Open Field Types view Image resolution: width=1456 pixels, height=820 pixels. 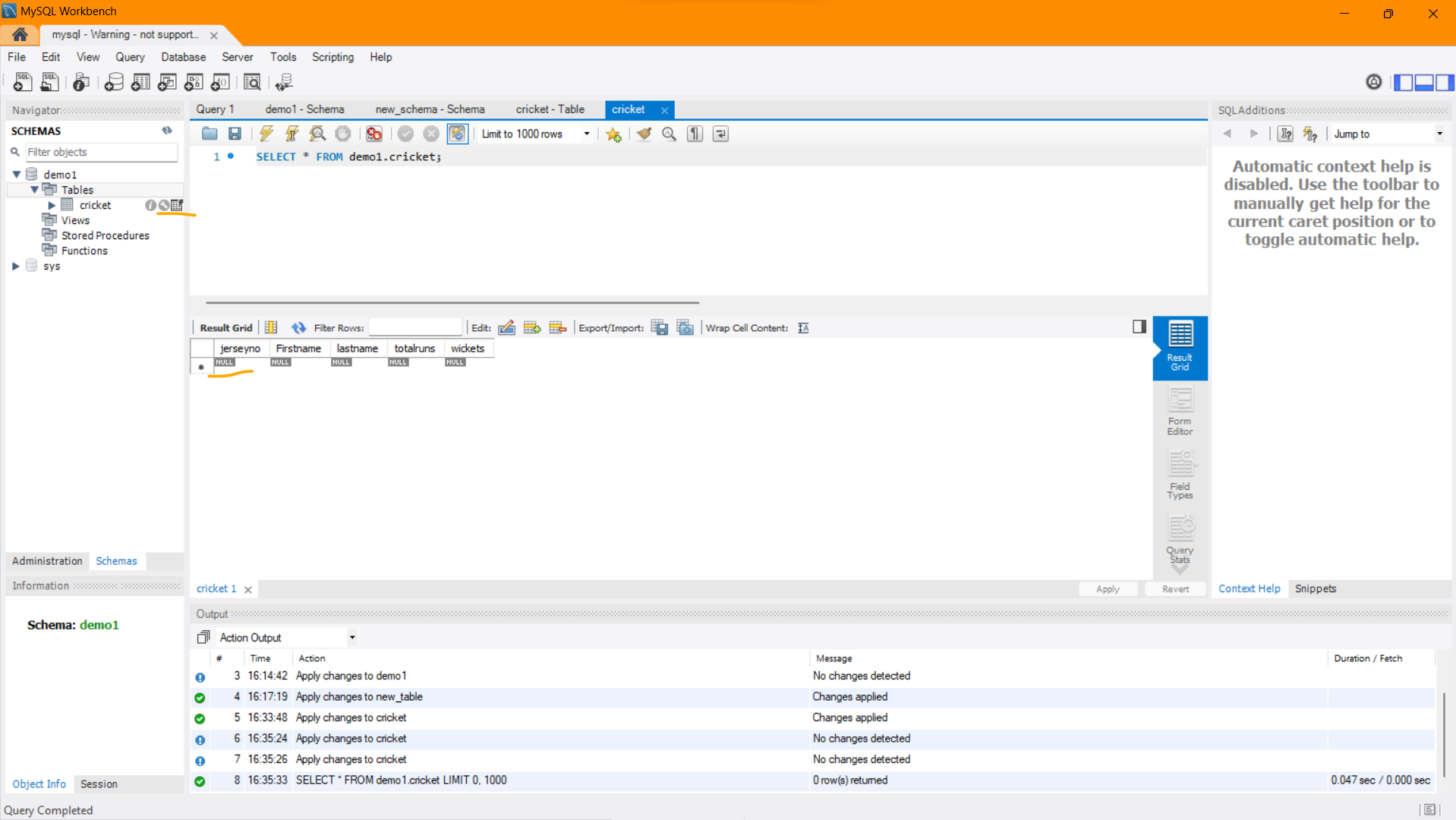click(x=1180, y=475)
